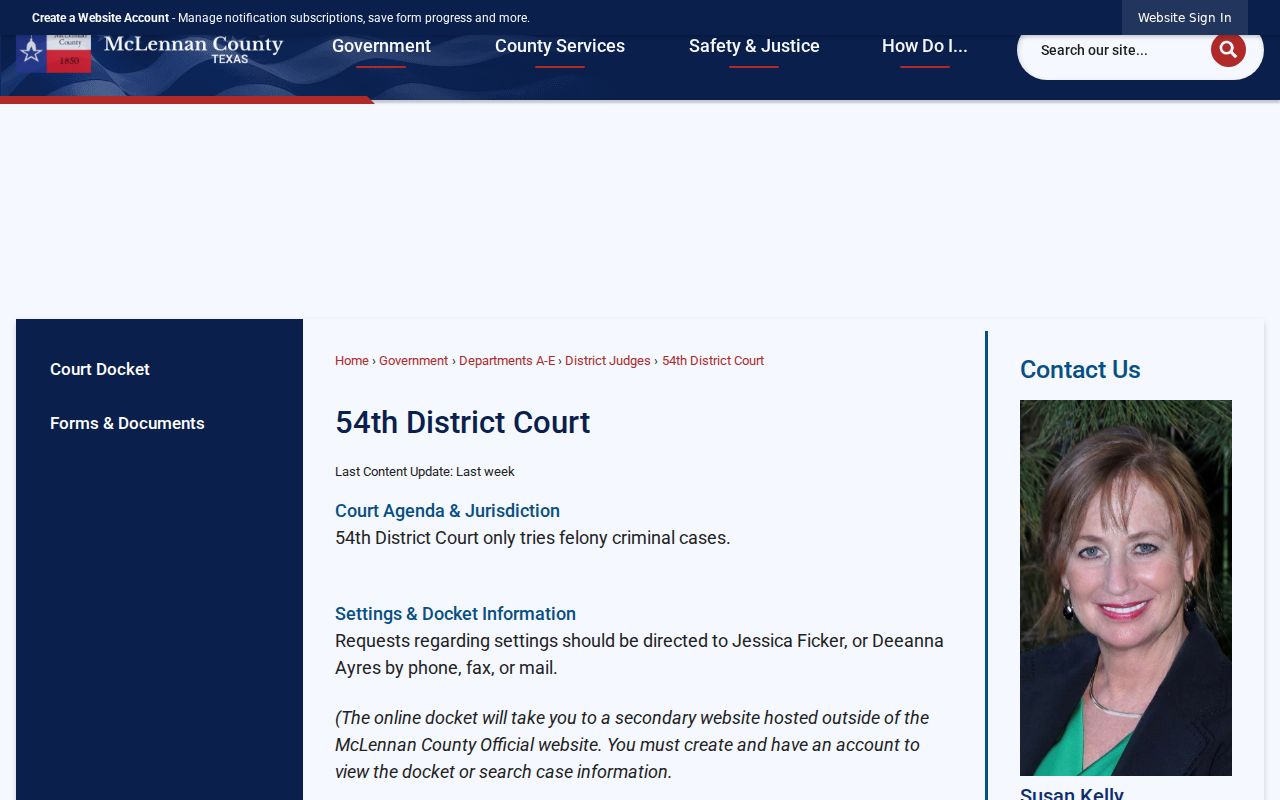Screen dimensions: 1280x800
Task: Click the Website Sign In button
Action: [x=1184, y=18]
